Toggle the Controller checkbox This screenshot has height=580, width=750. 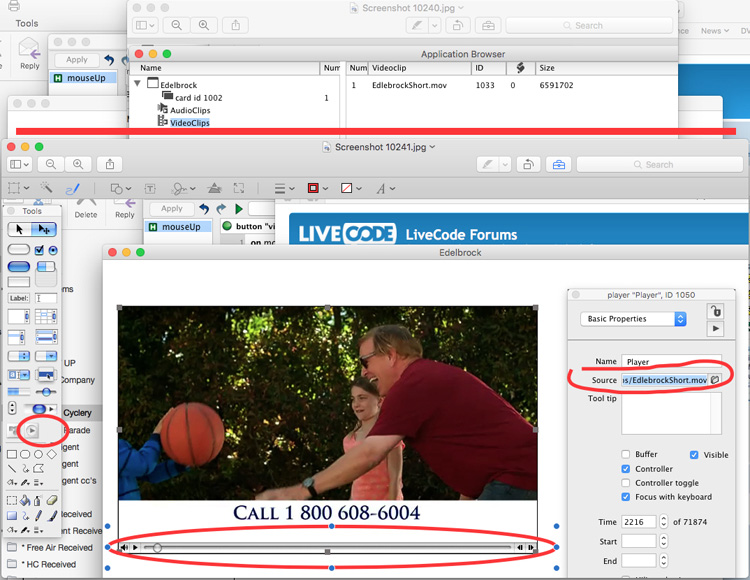(x=626, y=468)
